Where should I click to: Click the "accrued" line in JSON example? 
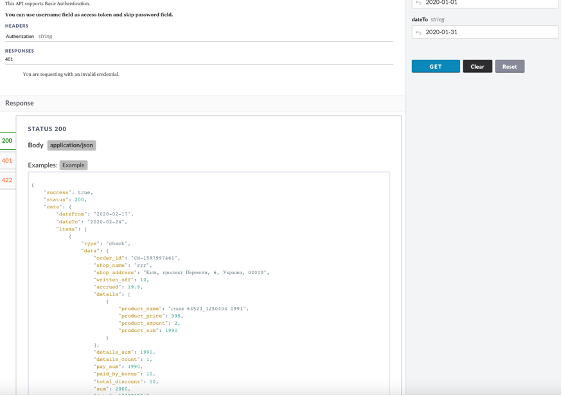(x=118, y=287)
